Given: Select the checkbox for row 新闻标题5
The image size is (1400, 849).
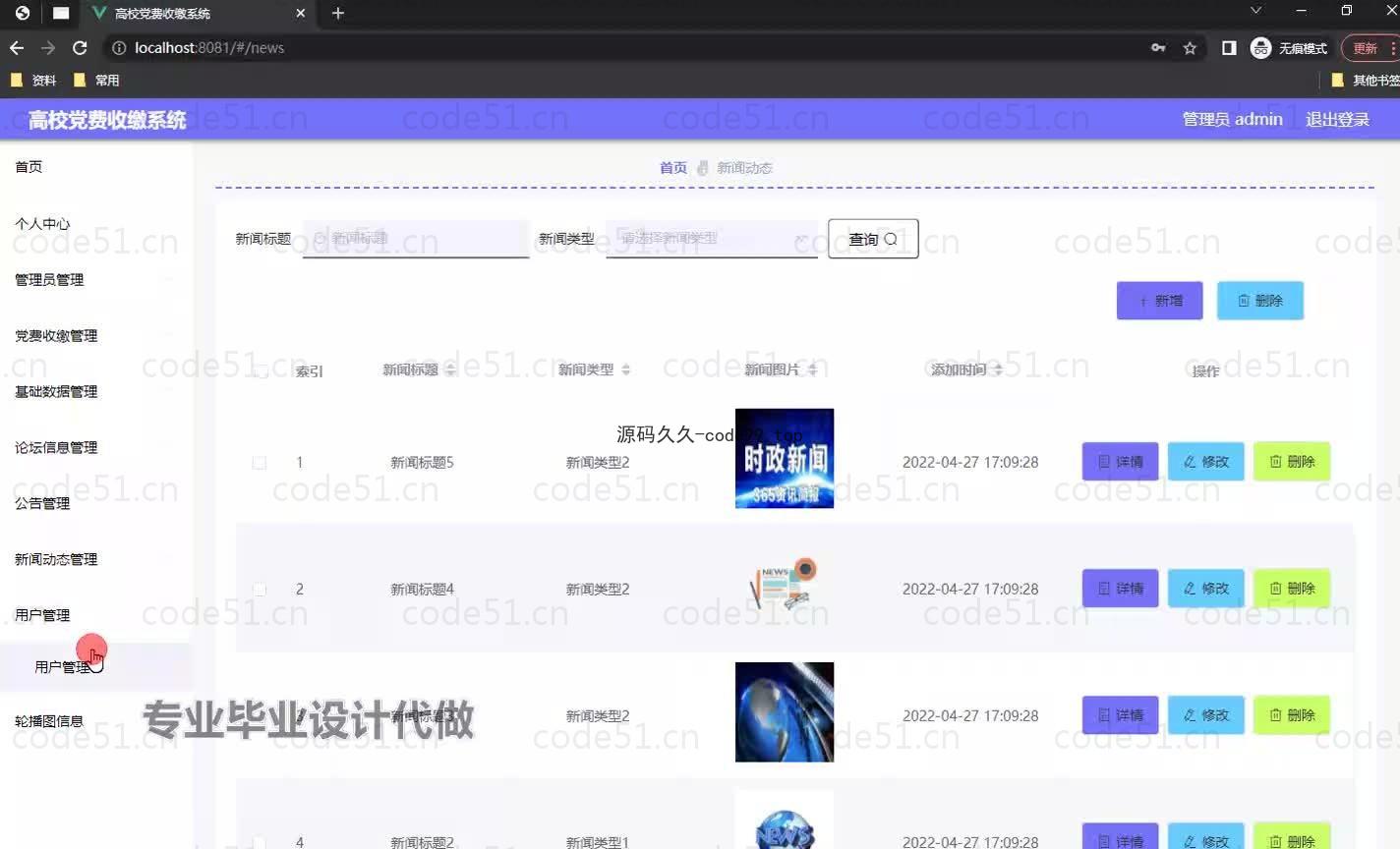Looking at the screenshot, I should coord(260,462).
